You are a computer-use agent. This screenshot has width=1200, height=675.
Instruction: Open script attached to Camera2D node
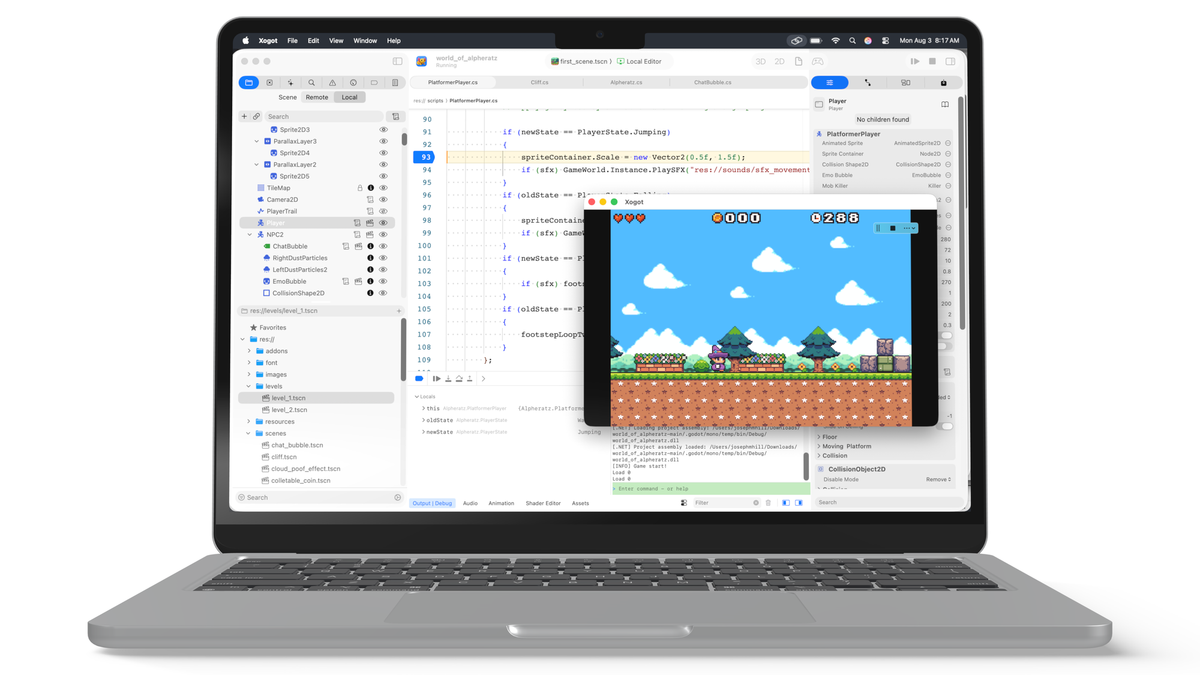click(x=370, y=199)
